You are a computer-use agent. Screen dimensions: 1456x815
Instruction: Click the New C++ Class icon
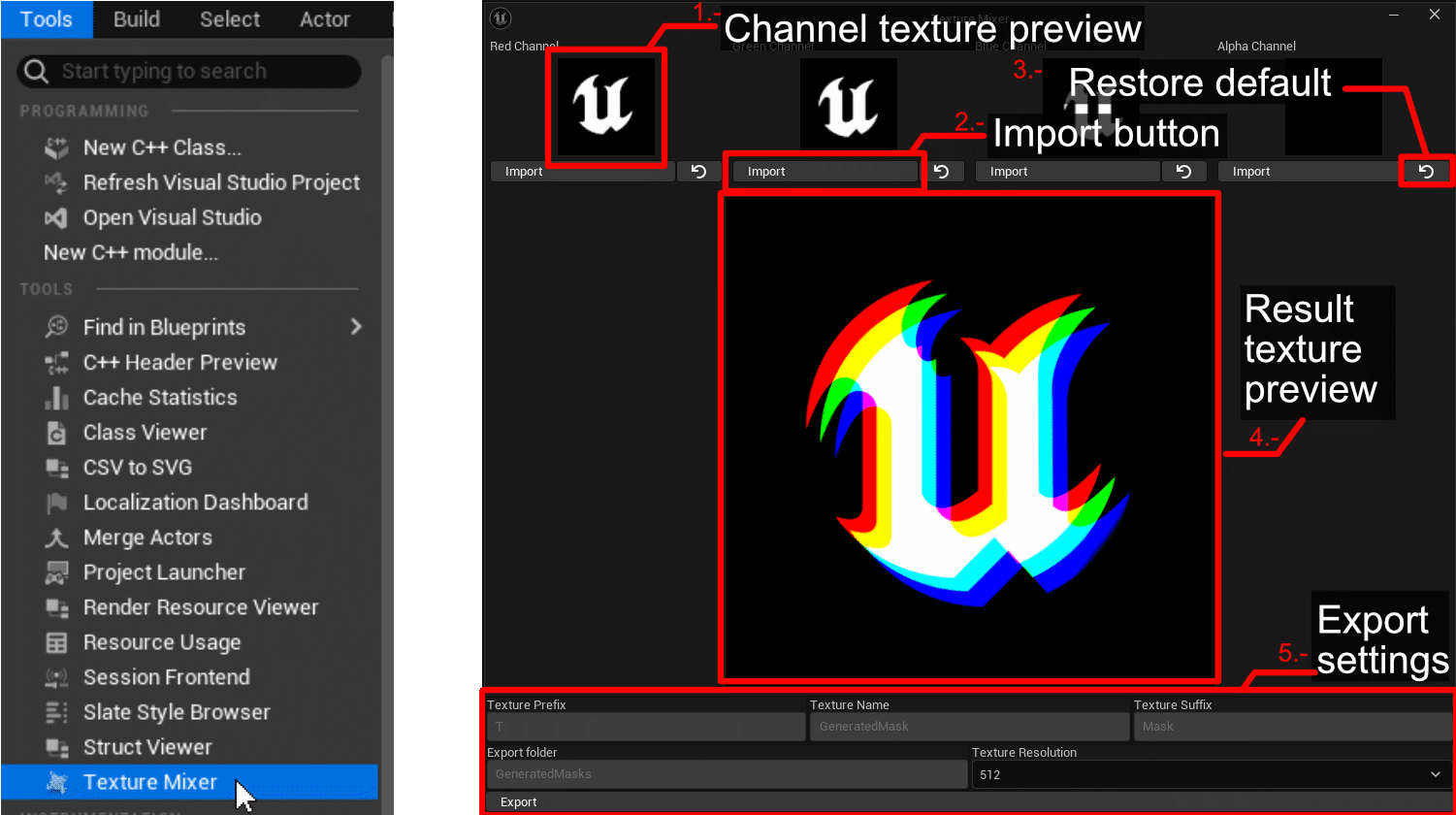[x=57, y=148]
